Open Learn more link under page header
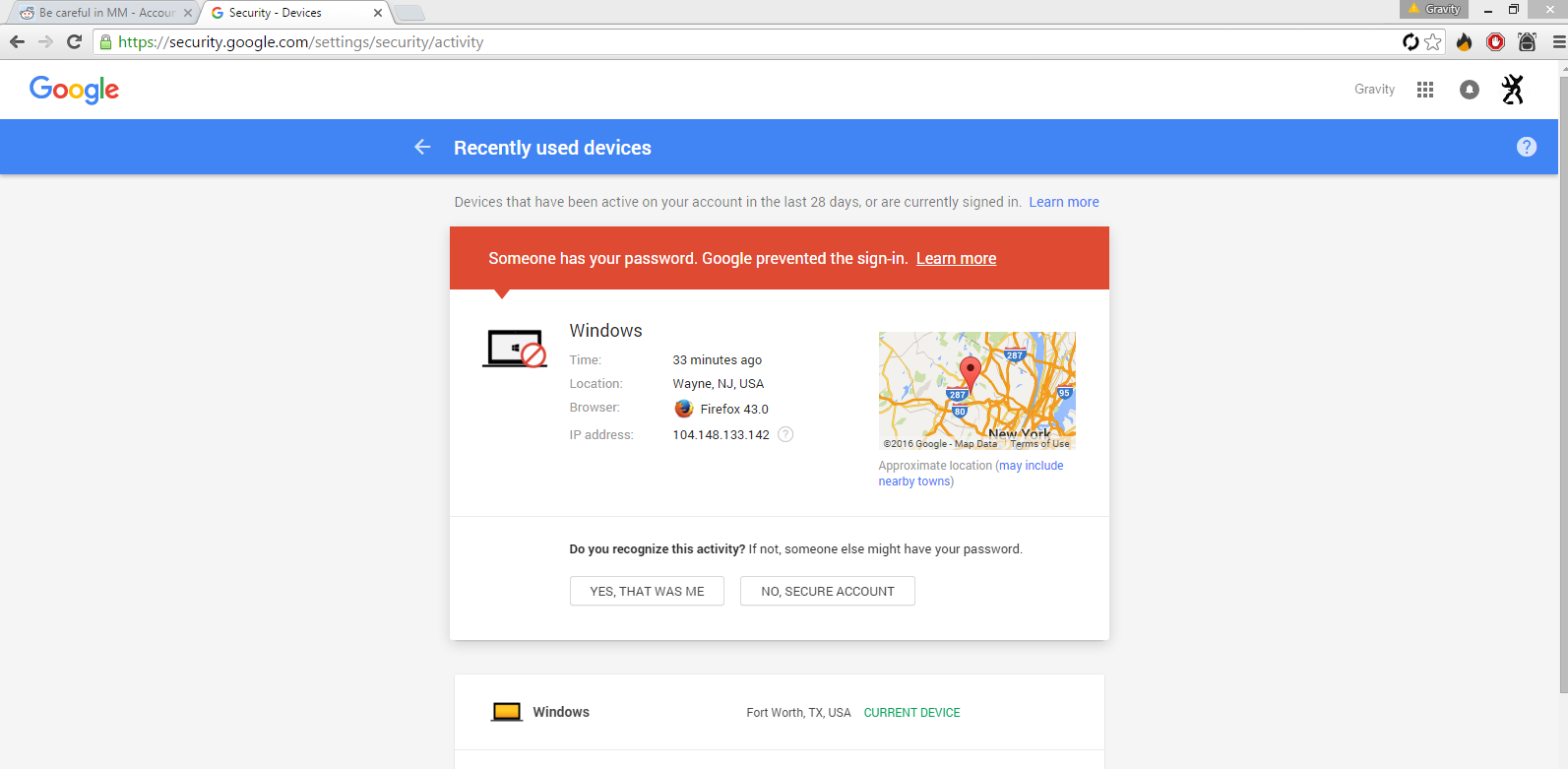The image size is (1568, 769). pyautogui.click(x=1064, y=202)
